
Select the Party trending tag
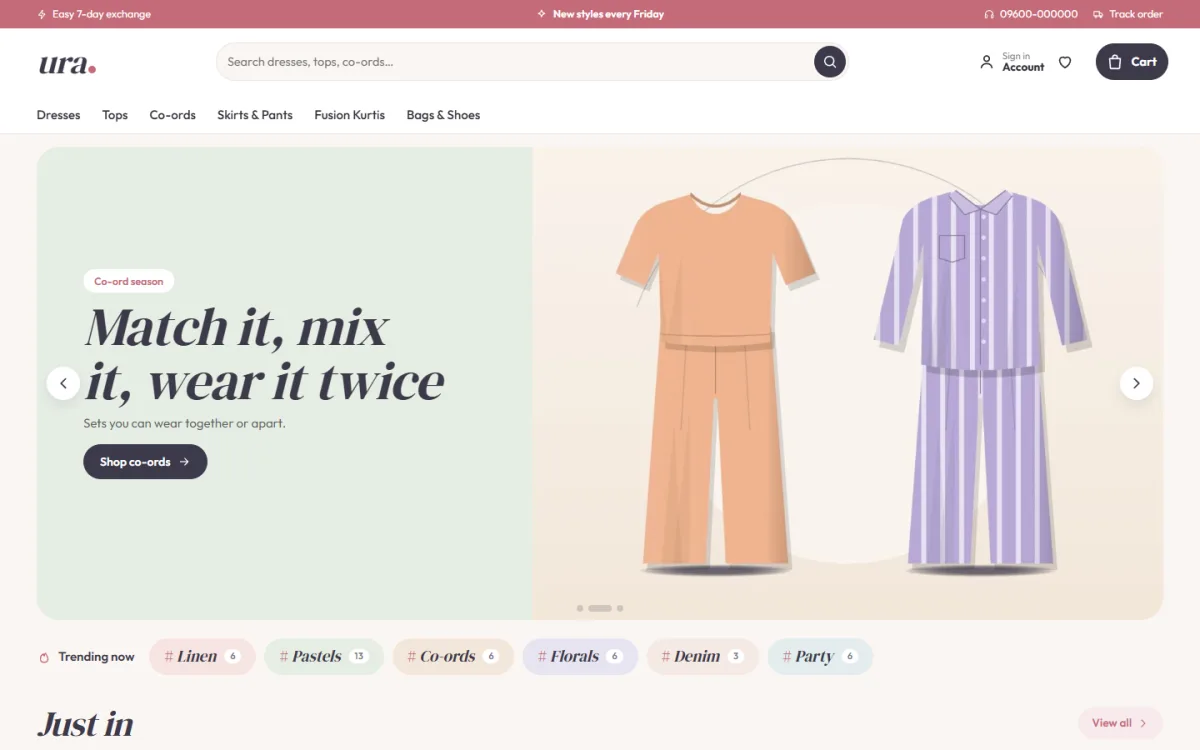[x=820, y=657]
